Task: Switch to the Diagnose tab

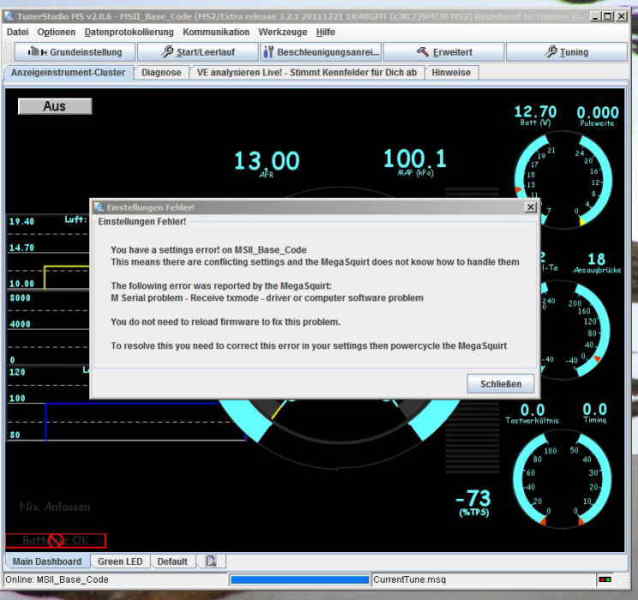Action: point(162,72)
